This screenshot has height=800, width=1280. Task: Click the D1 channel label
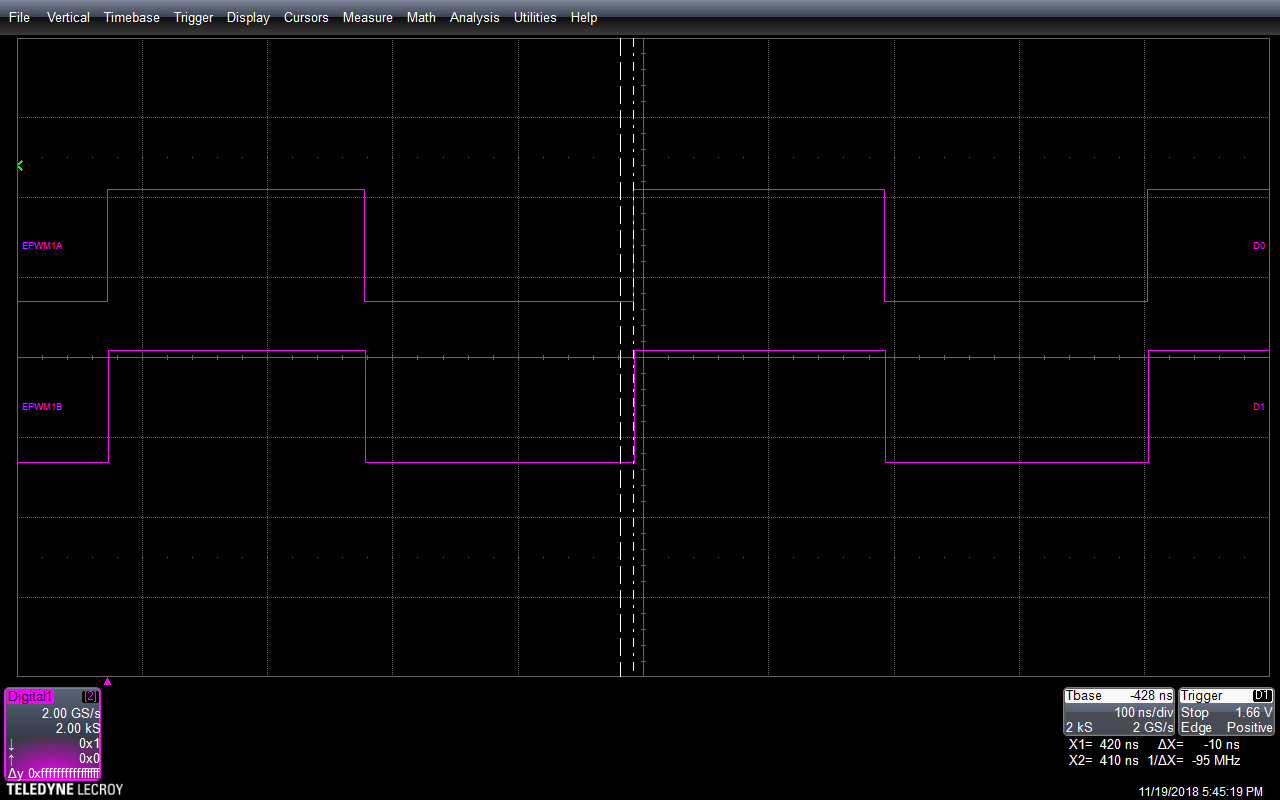coord(1259,407)
